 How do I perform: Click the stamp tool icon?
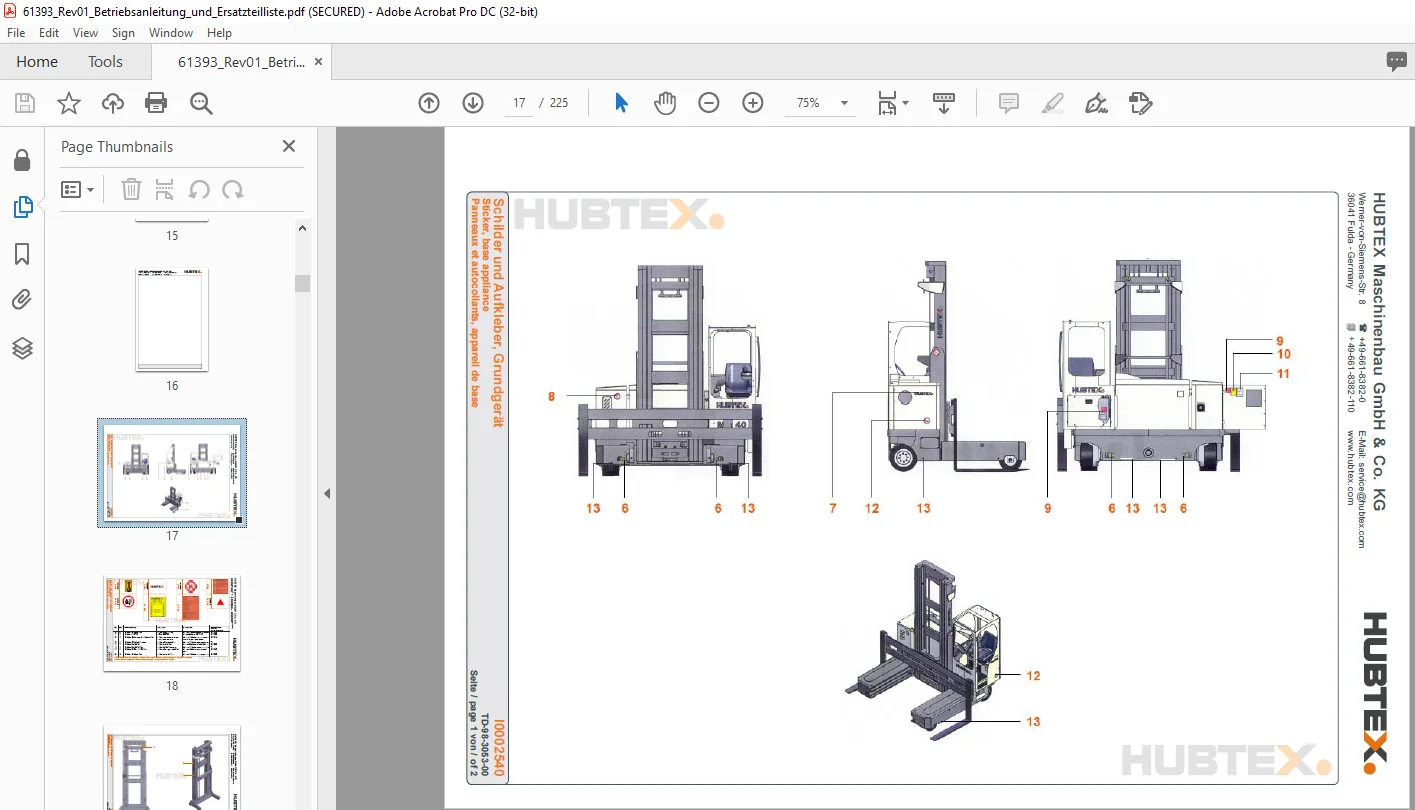(1140, 103)
